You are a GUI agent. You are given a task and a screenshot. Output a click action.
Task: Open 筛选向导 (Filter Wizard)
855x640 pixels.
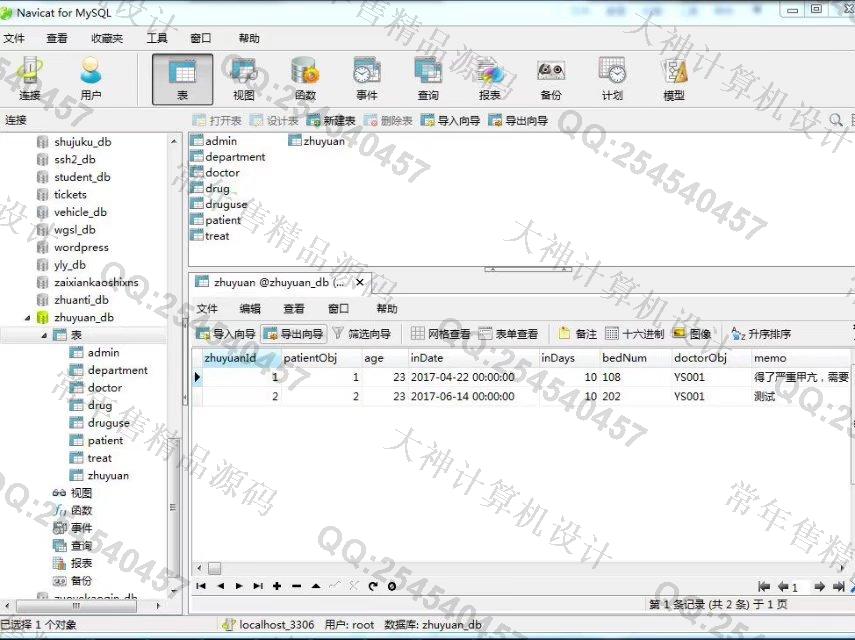pos(362,334)
